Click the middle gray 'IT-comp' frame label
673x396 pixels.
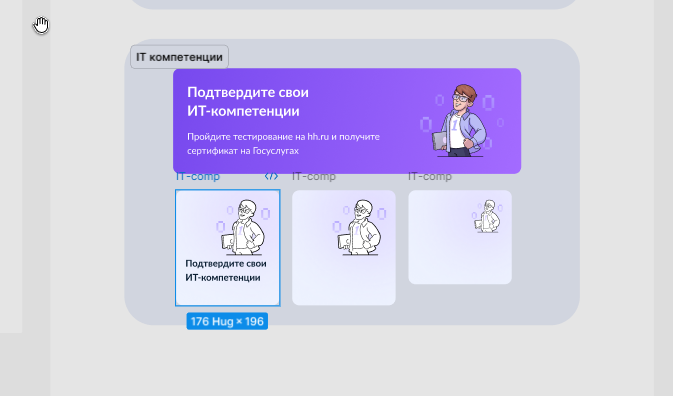314,176
